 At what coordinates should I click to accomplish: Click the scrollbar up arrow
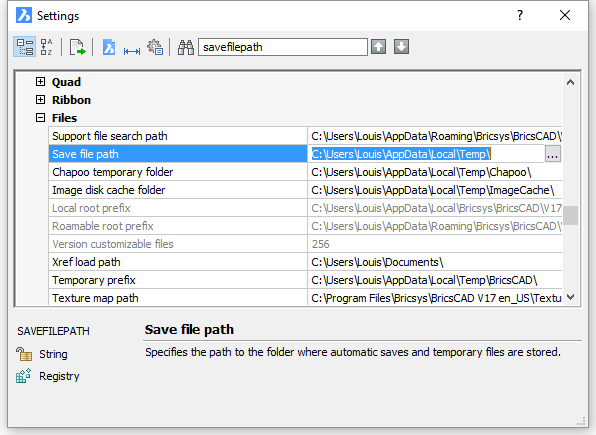pos(571,82)
